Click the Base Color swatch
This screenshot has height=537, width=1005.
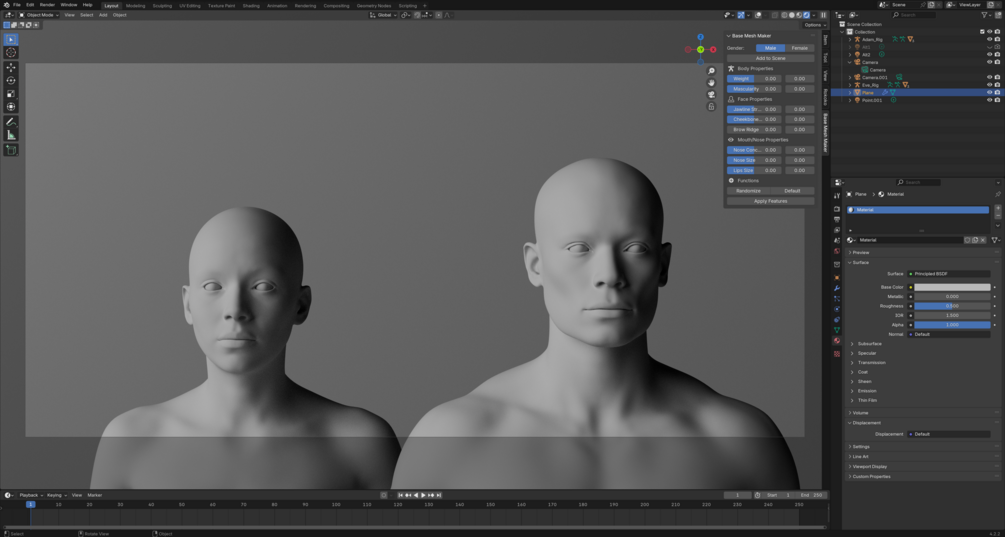pos(952,287)
